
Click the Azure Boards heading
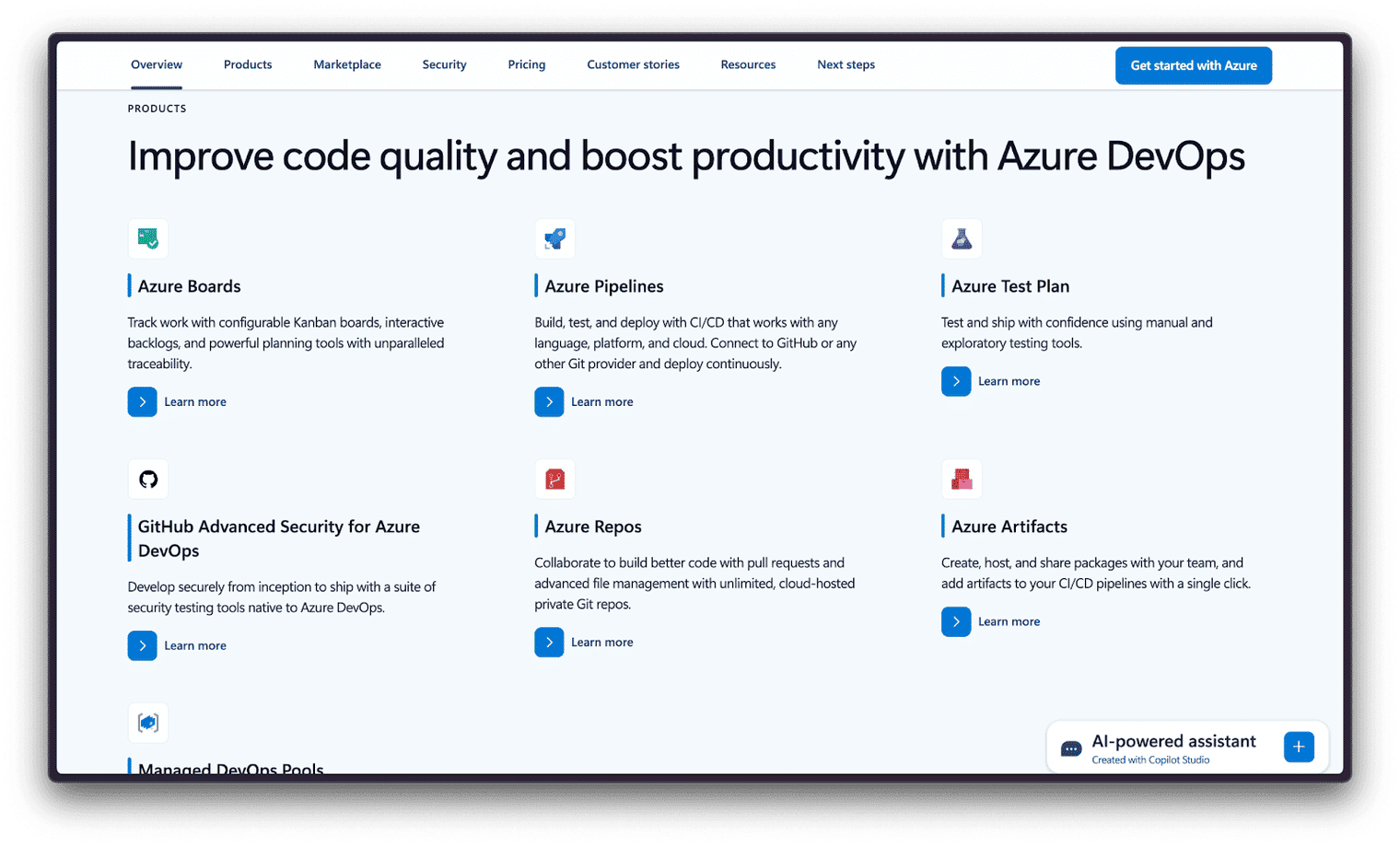click(189, 286)
